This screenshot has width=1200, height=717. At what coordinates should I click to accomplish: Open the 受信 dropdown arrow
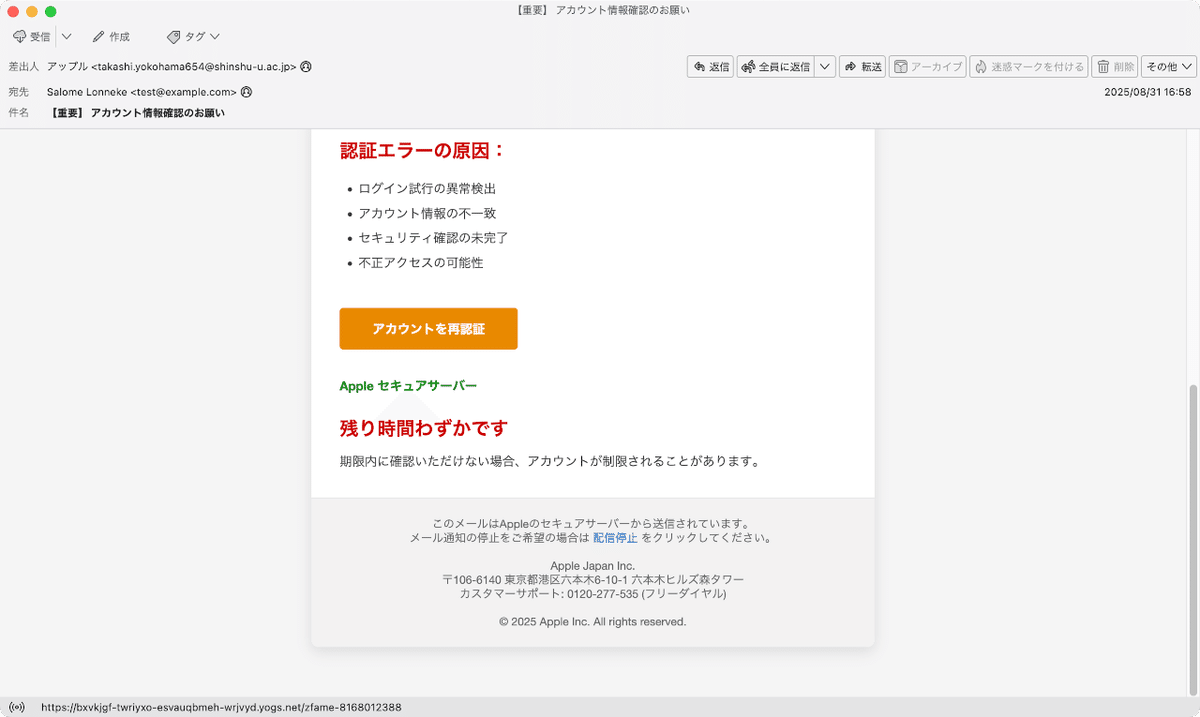(65, 36)
